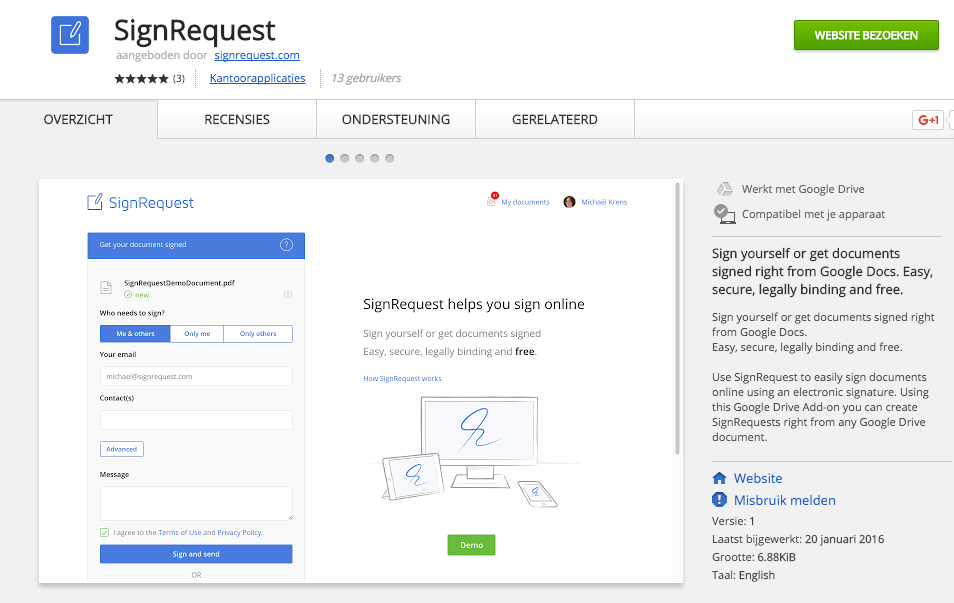The height and width of the screenshot is (603, 954).
Task: Use the screenshot preview vertical scrollbar
Action: point(677,318)
